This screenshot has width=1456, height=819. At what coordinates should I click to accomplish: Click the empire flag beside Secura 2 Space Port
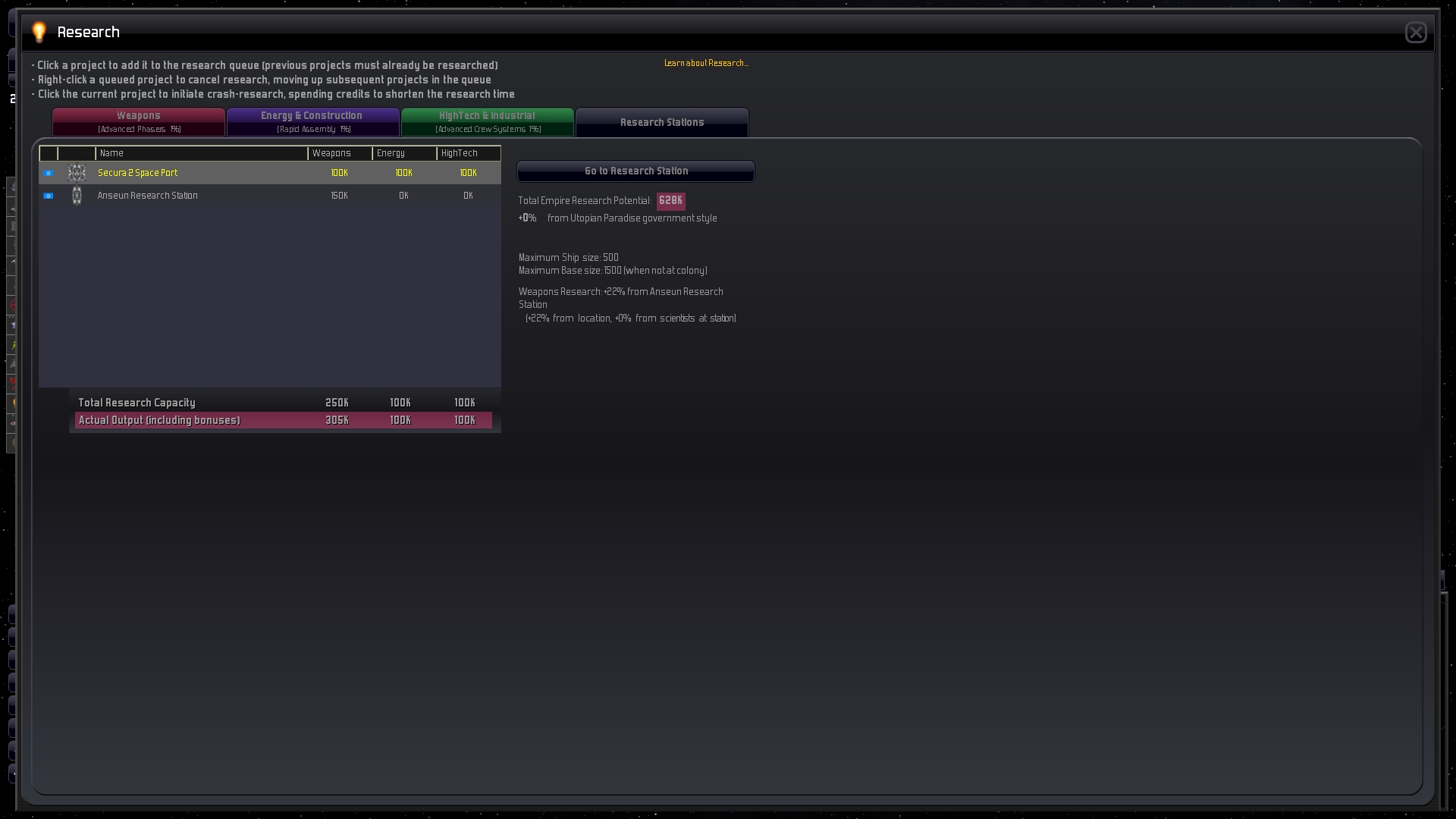49,173
